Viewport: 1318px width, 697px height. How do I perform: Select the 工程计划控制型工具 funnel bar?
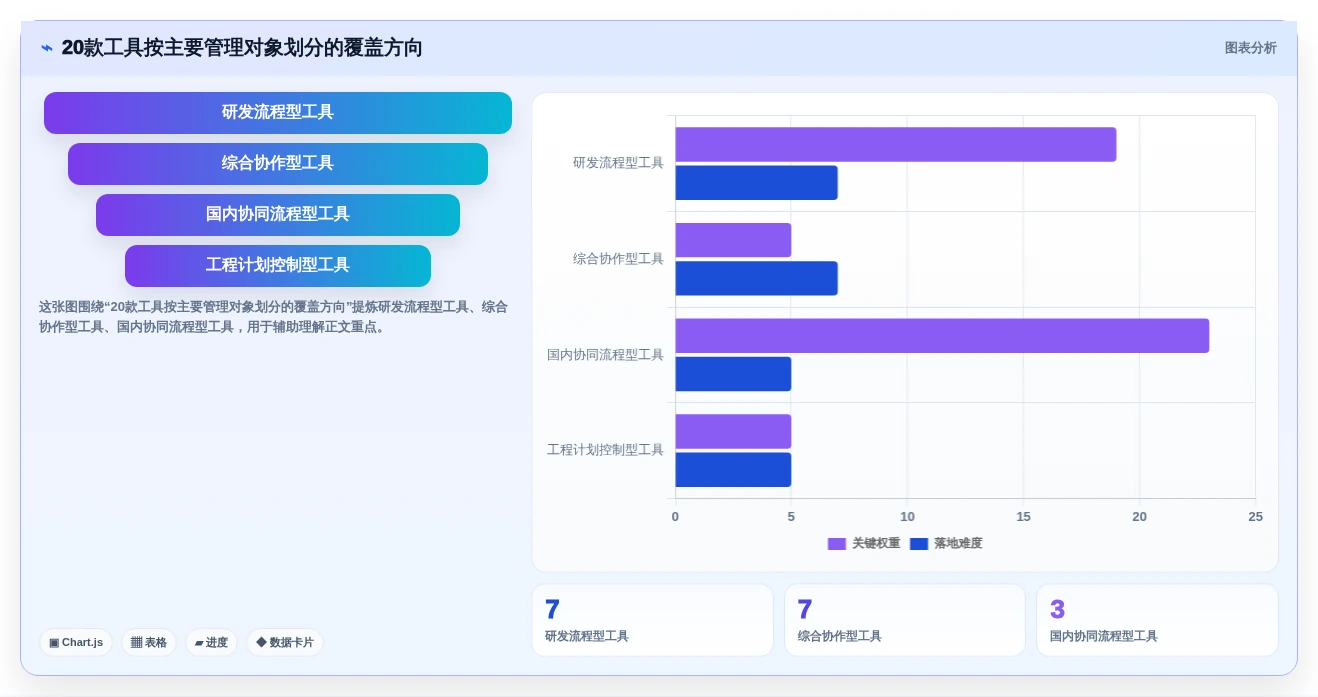(278, 266)
